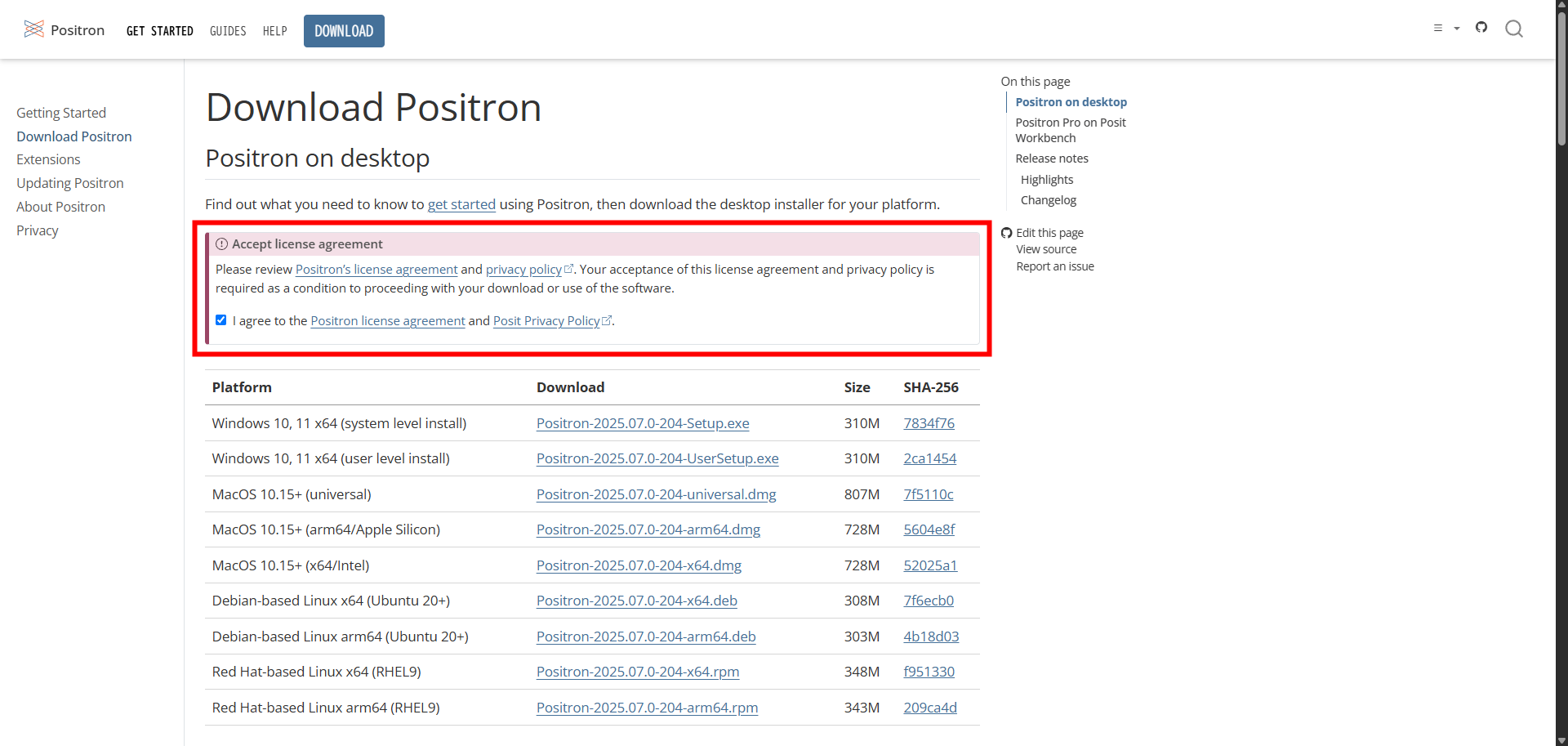Click the scrollbar down arrow
The image size is (1568, 746).
(1561, 740)
